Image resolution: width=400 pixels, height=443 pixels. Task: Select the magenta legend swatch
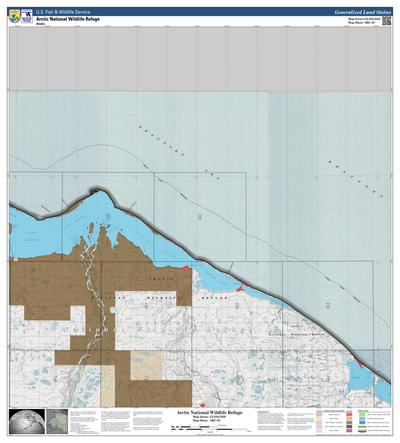pyautogui.click(x=349, y=430)
